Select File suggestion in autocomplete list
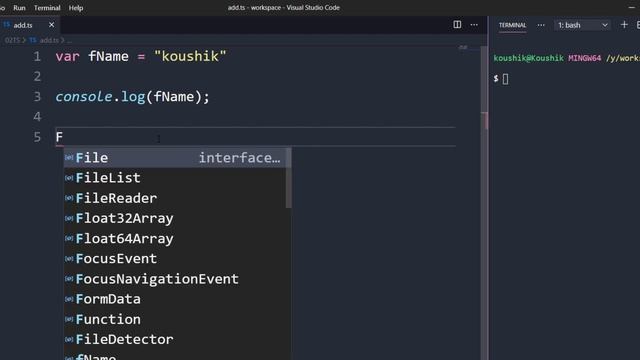 click(x=177, y=158)
